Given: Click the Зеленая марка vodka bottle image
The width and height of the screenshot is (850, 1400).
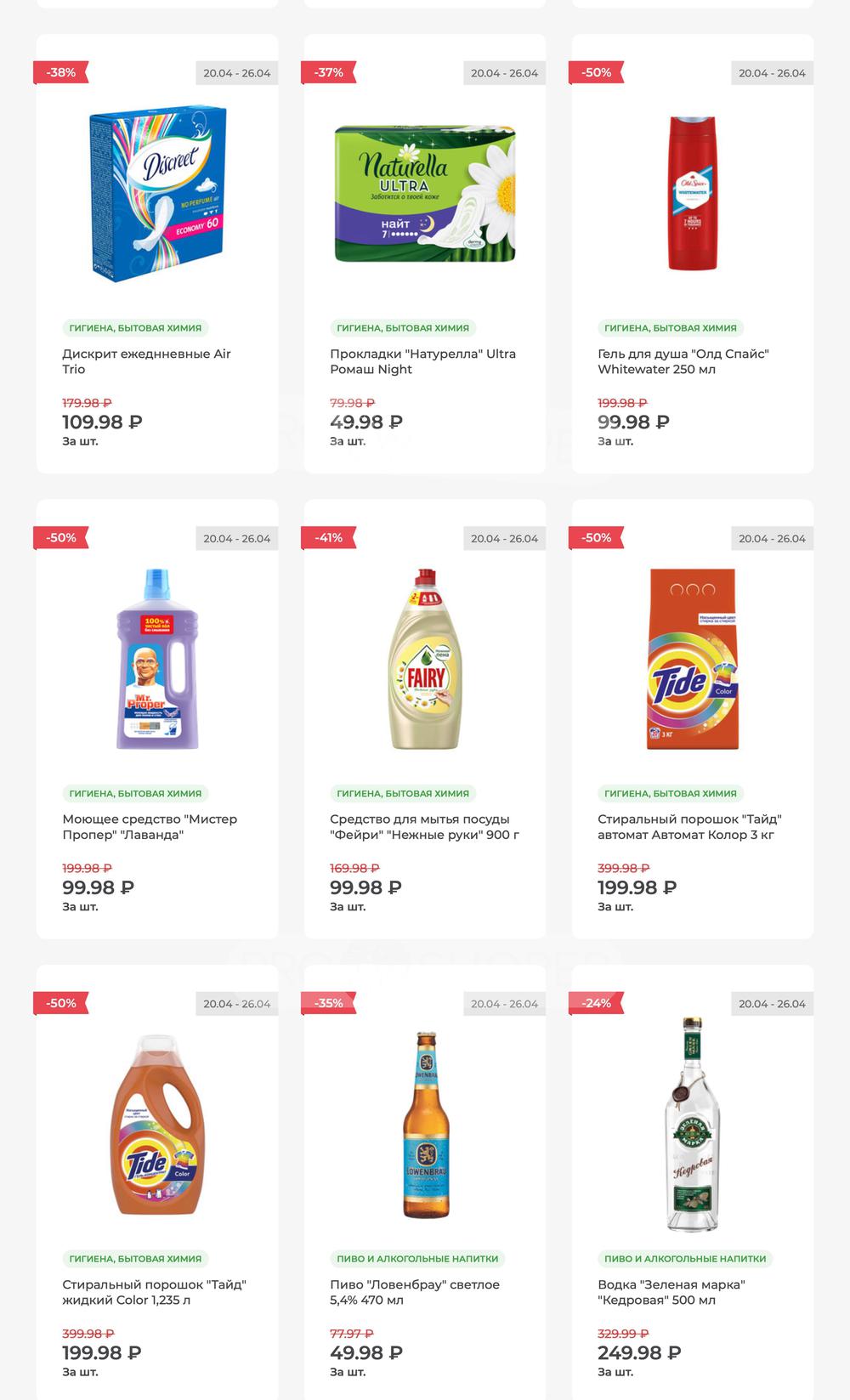Looking at the screenshot, I should point(693,1125).
